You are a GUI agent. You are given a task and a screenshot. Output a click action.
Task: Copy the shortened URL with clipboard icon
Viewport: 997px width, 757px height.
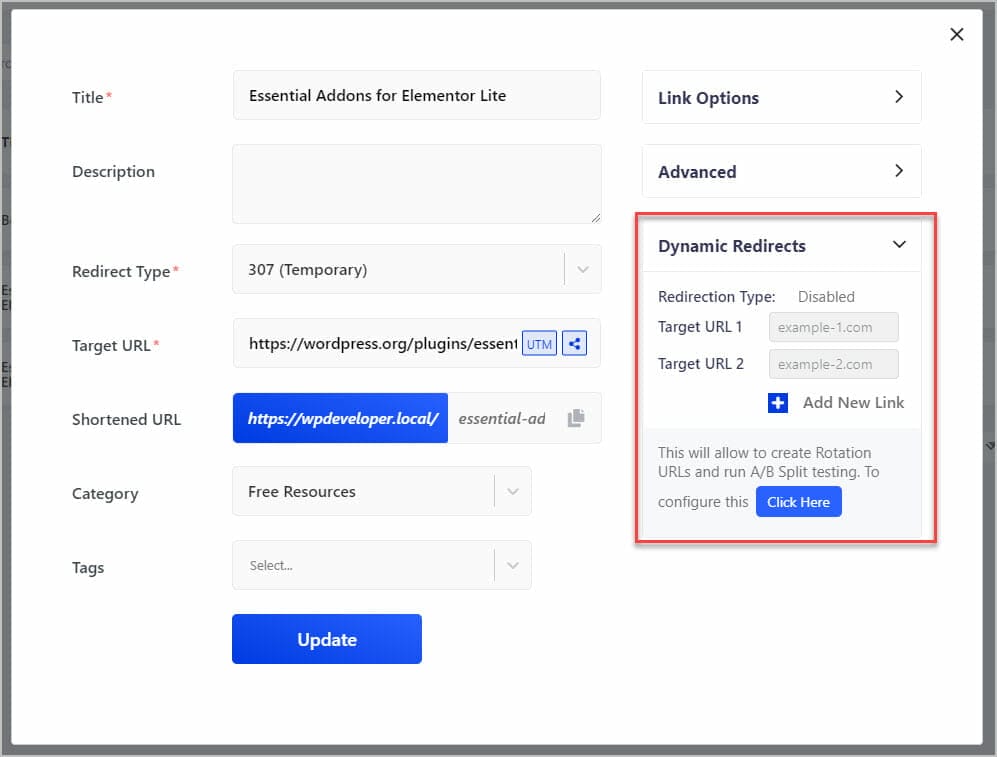pos(575,418)
